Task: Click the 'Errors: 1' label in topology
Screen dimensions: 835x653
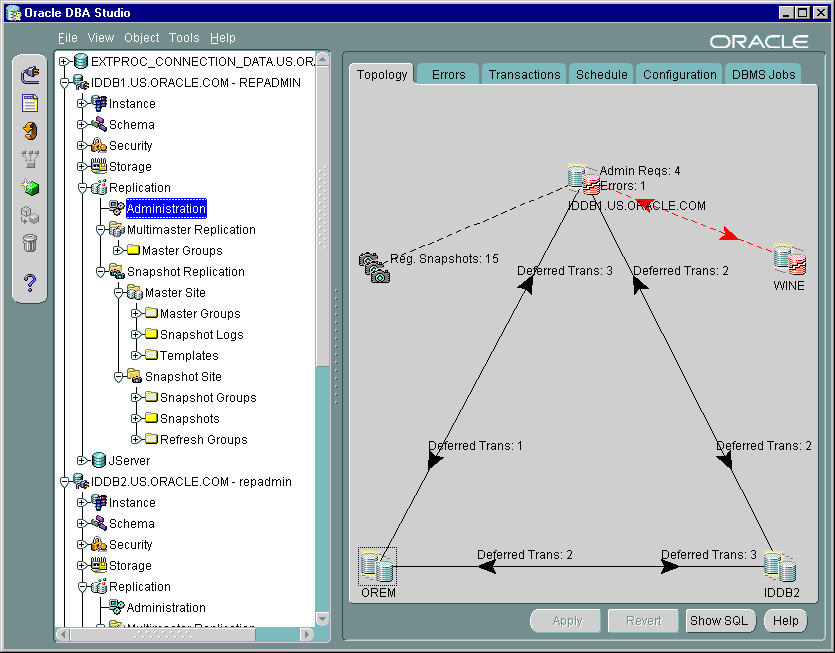Action: (x=623, y=186)
